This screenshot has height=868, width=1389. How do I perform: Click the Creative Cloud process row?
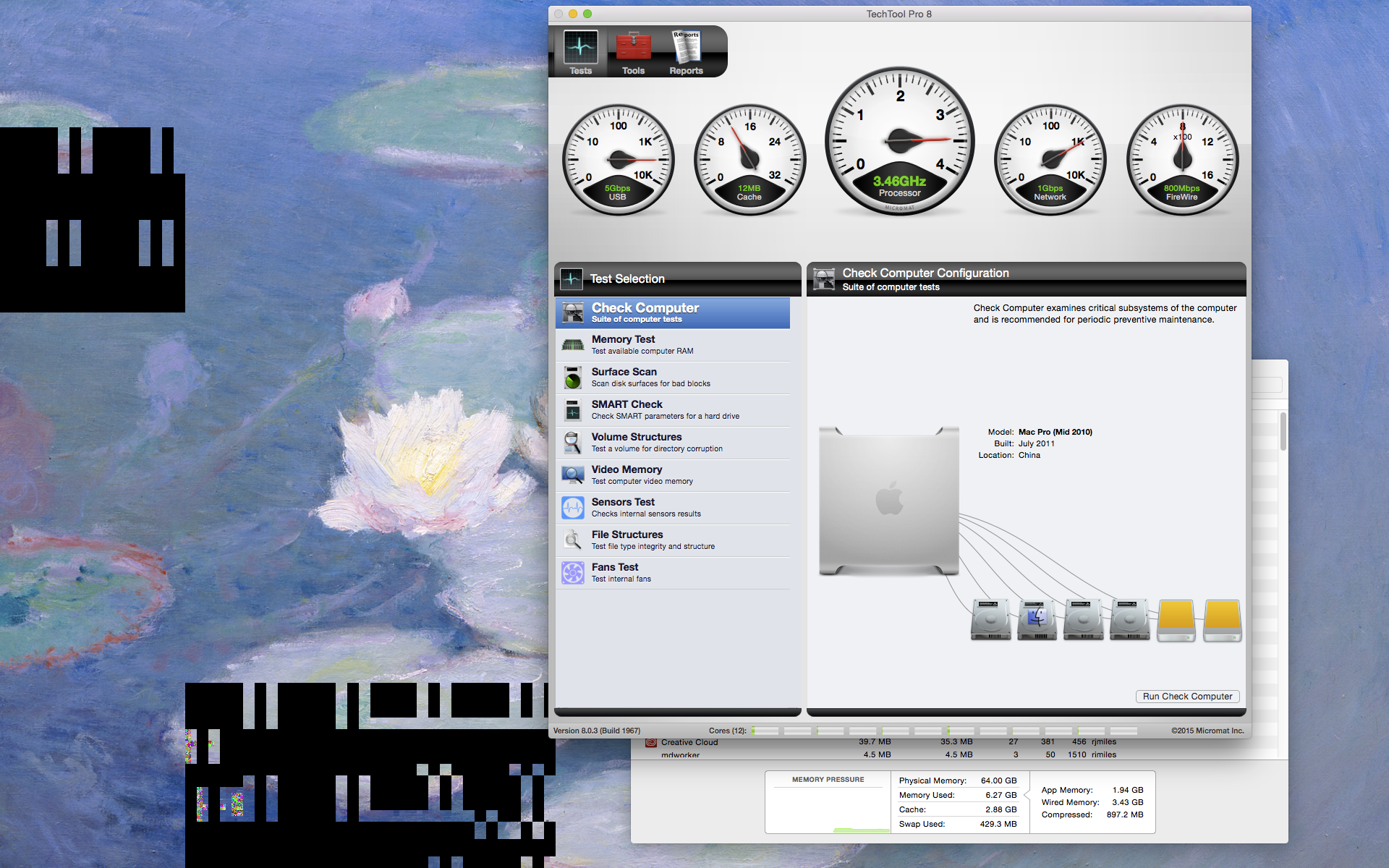(689, 742)
